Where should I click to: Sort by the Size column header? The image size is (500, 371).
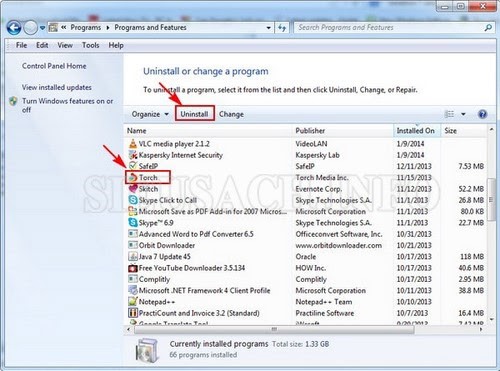coord(464,131)
